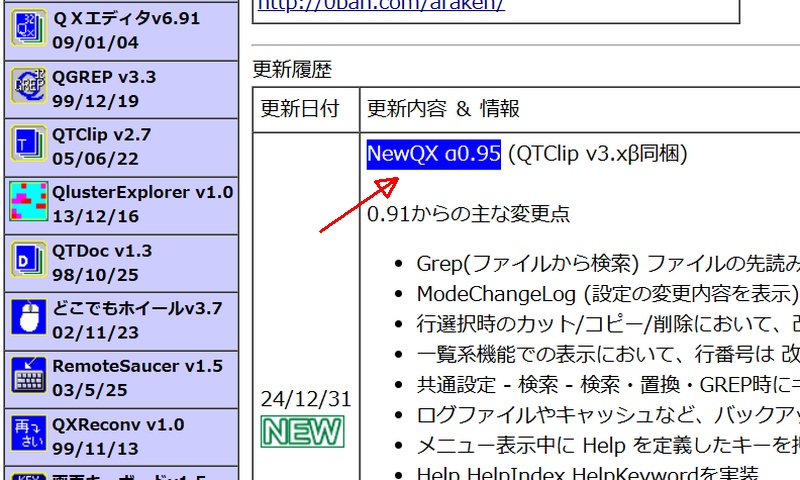Screen dimensions: 800x480
Task: Click the green NEW badge
Action: pos(302,432)
